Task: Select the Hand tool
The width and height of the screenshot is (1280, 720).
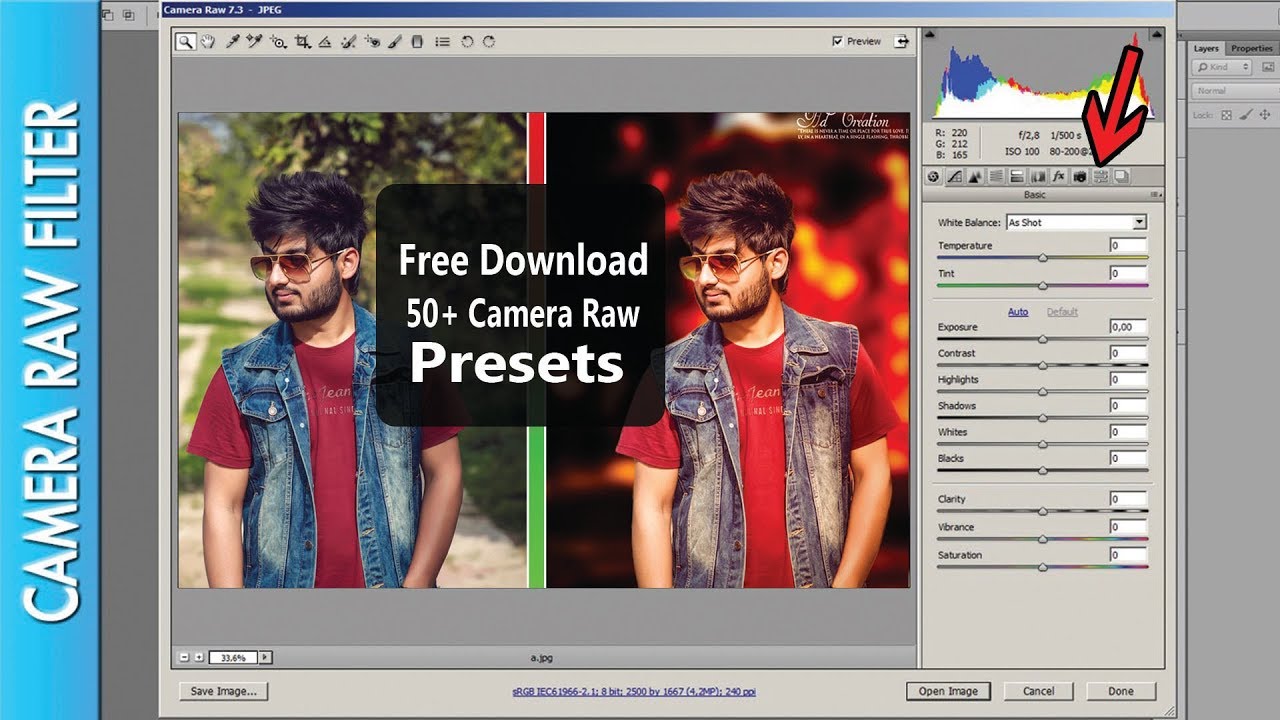Action: (207, 42)
